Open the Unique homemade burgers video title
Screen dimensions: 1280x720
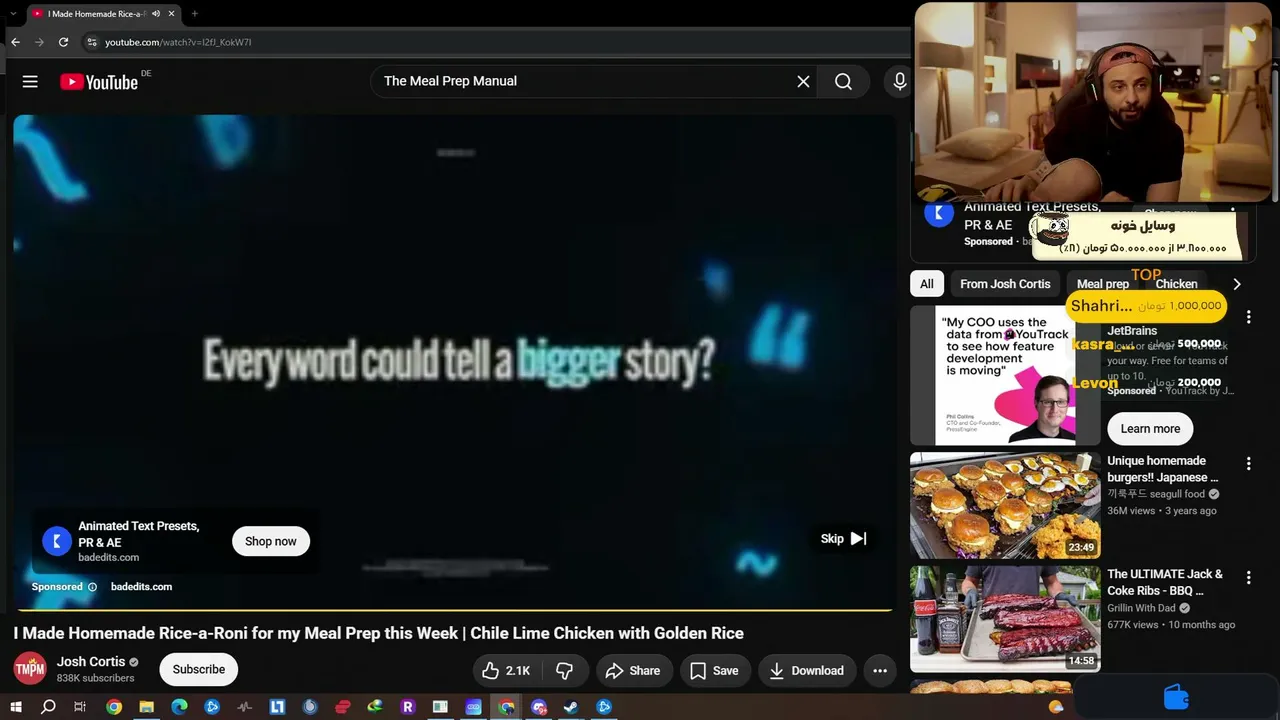(x=1162, y=469)
